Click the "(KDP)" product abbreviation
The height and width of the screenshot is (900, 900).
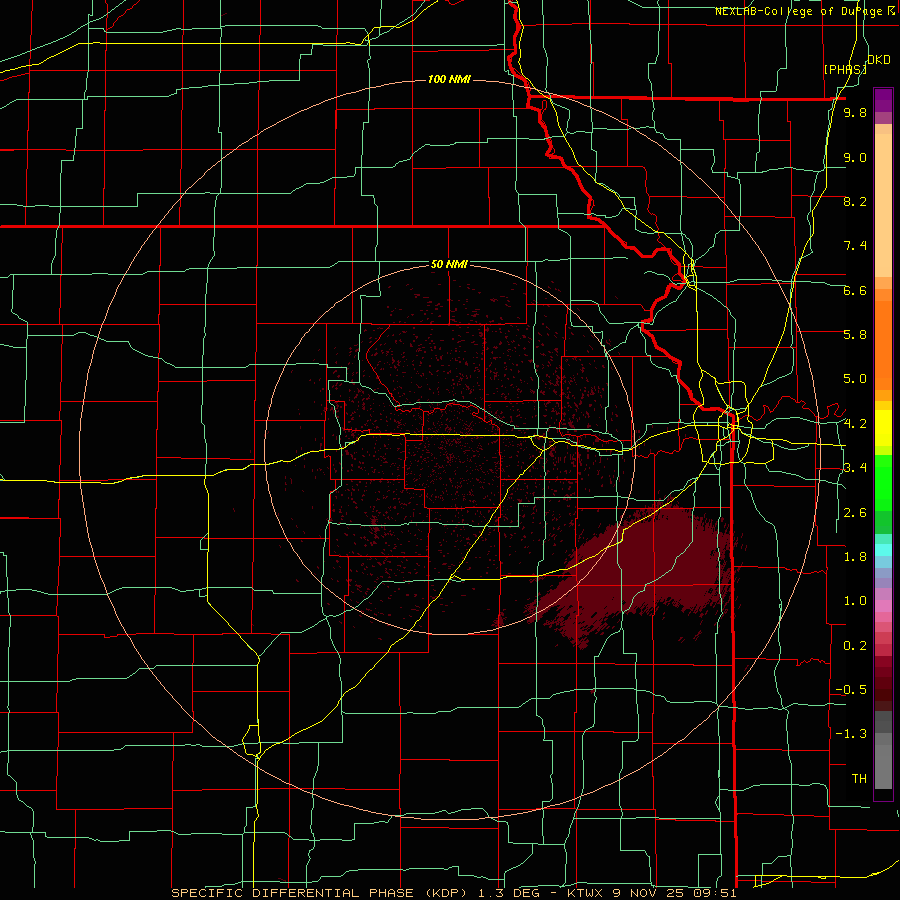click(444, 893)
